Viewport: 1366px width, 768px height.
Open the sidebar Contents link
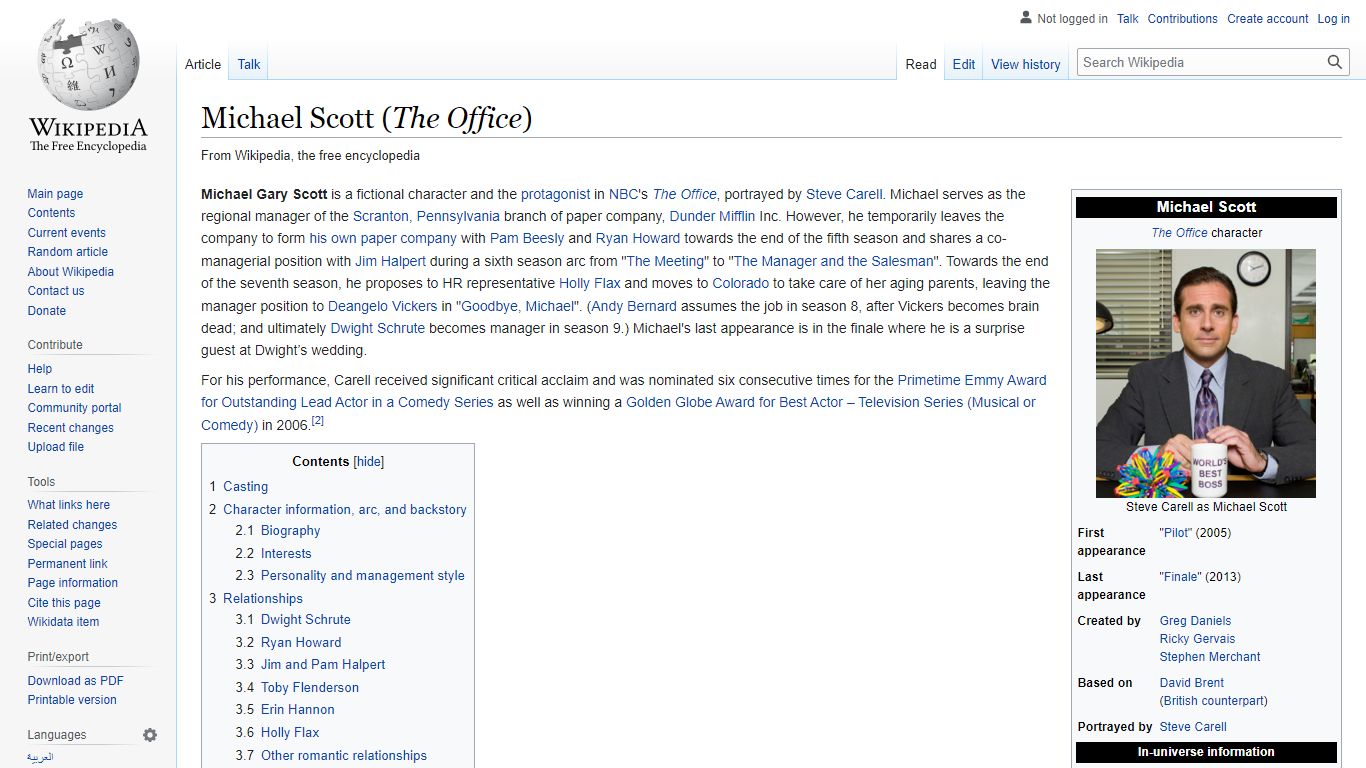click(x=51, y=213)
